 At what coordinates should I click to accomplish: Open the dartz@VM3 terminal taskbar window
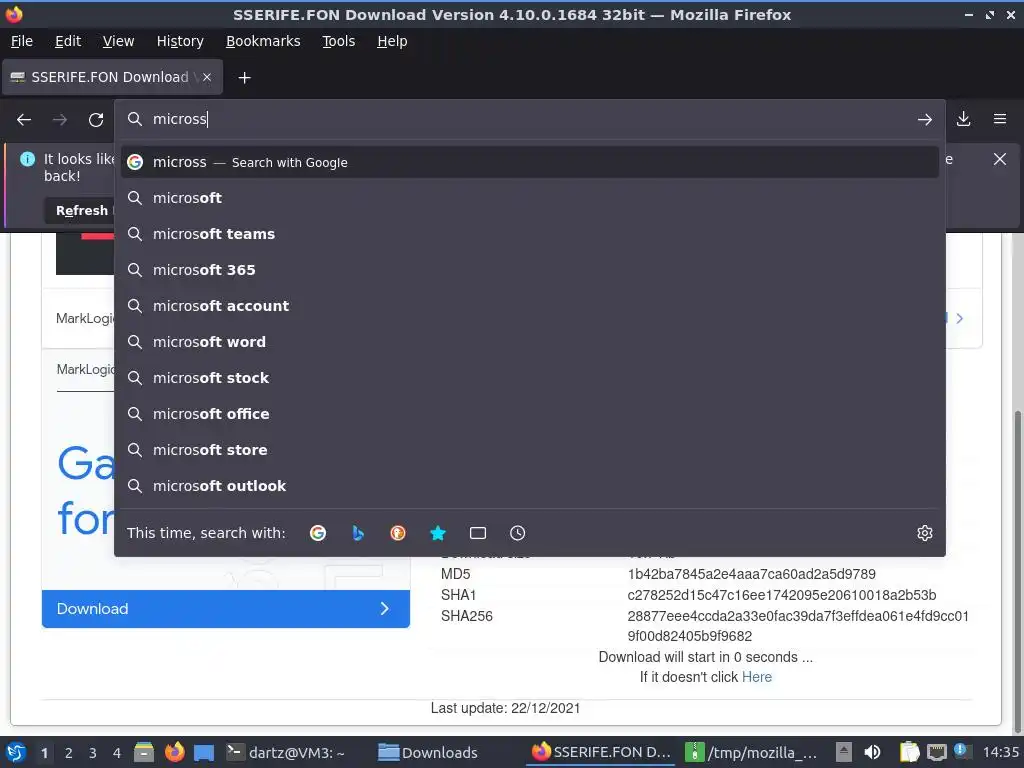(286, 752)
